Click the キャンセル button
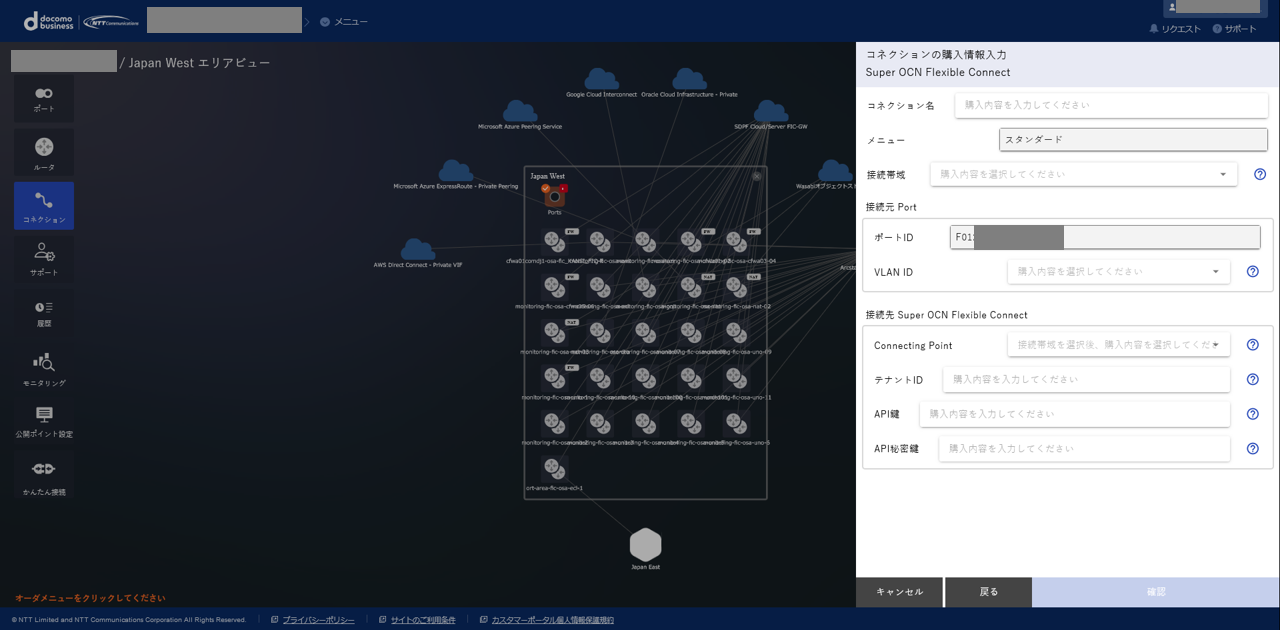 [899, 592]
